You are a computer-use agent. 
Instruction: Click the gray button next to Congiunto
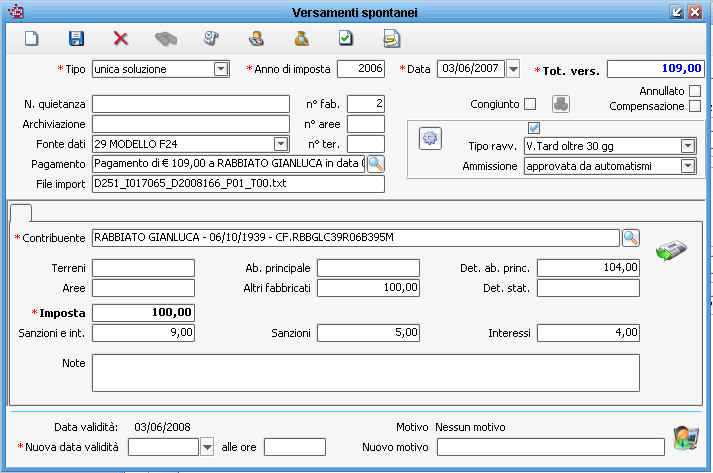pyautogui.click(x=561, y=104)
